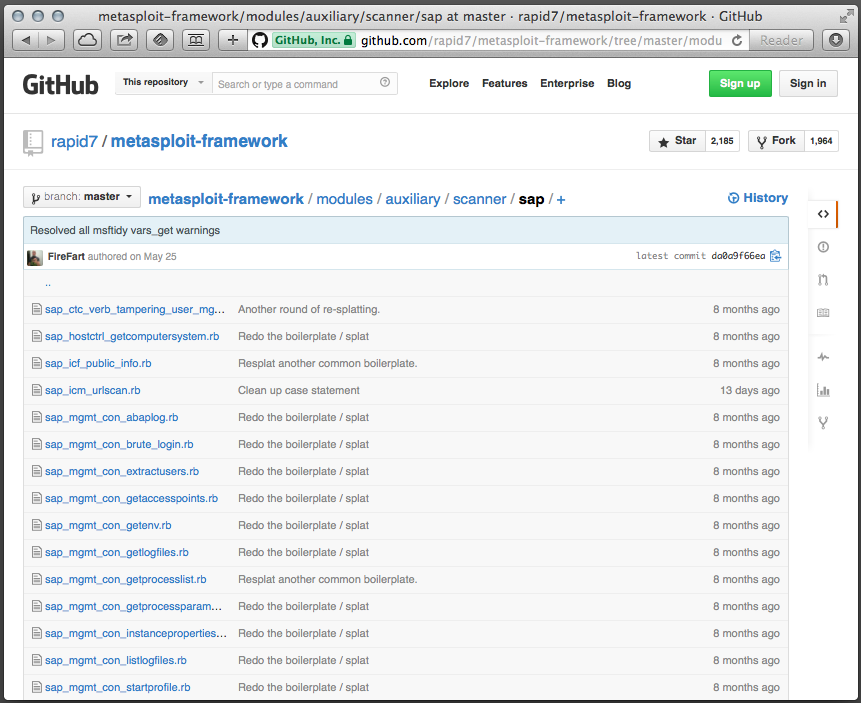Copy the commit SHA to clipboard
The image size is (861, 703).
pos(774,256)
